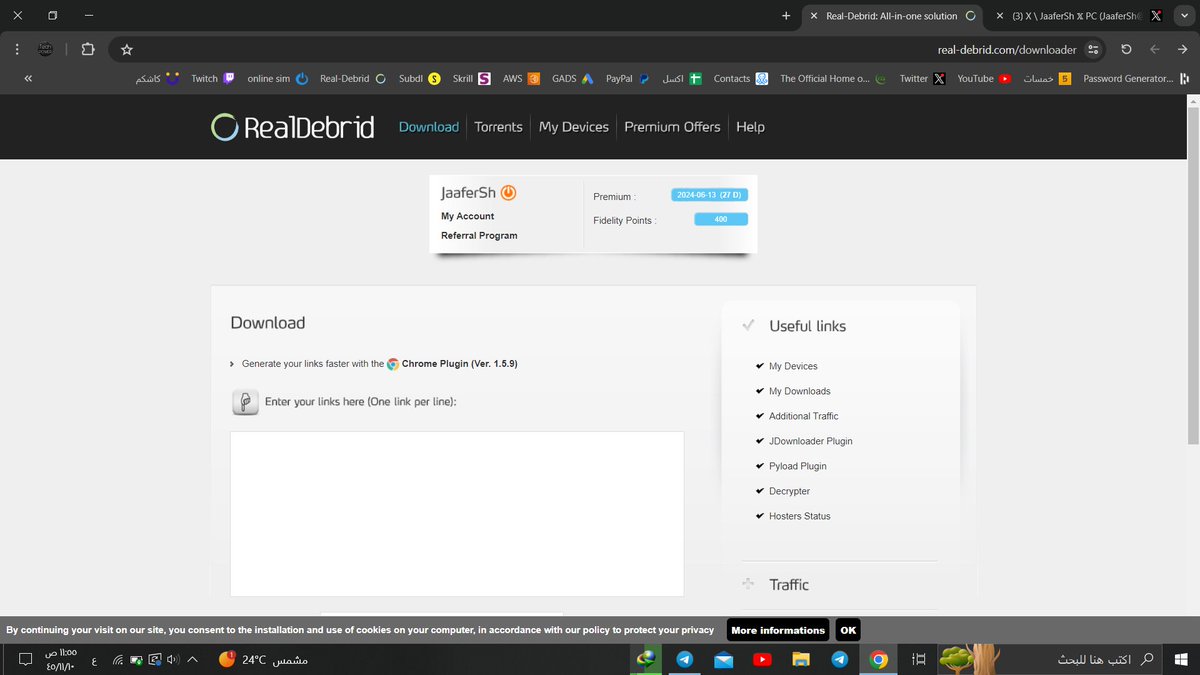The height and width of the screenshot is (675, 1200).
Task: Click the premium expiry date badge
Action: coord(709,195)
